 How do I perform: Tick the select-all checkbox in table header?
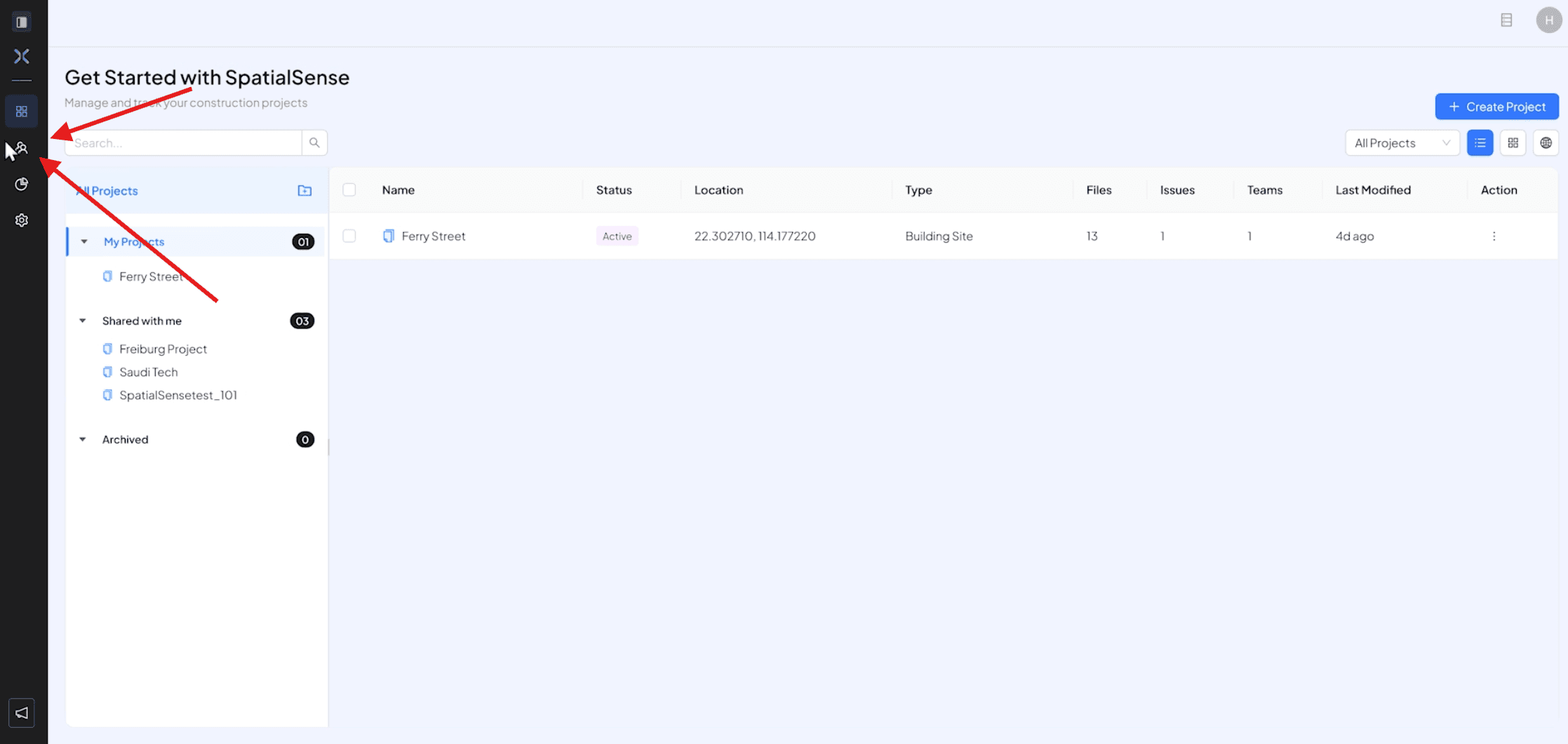coord(349,190)
